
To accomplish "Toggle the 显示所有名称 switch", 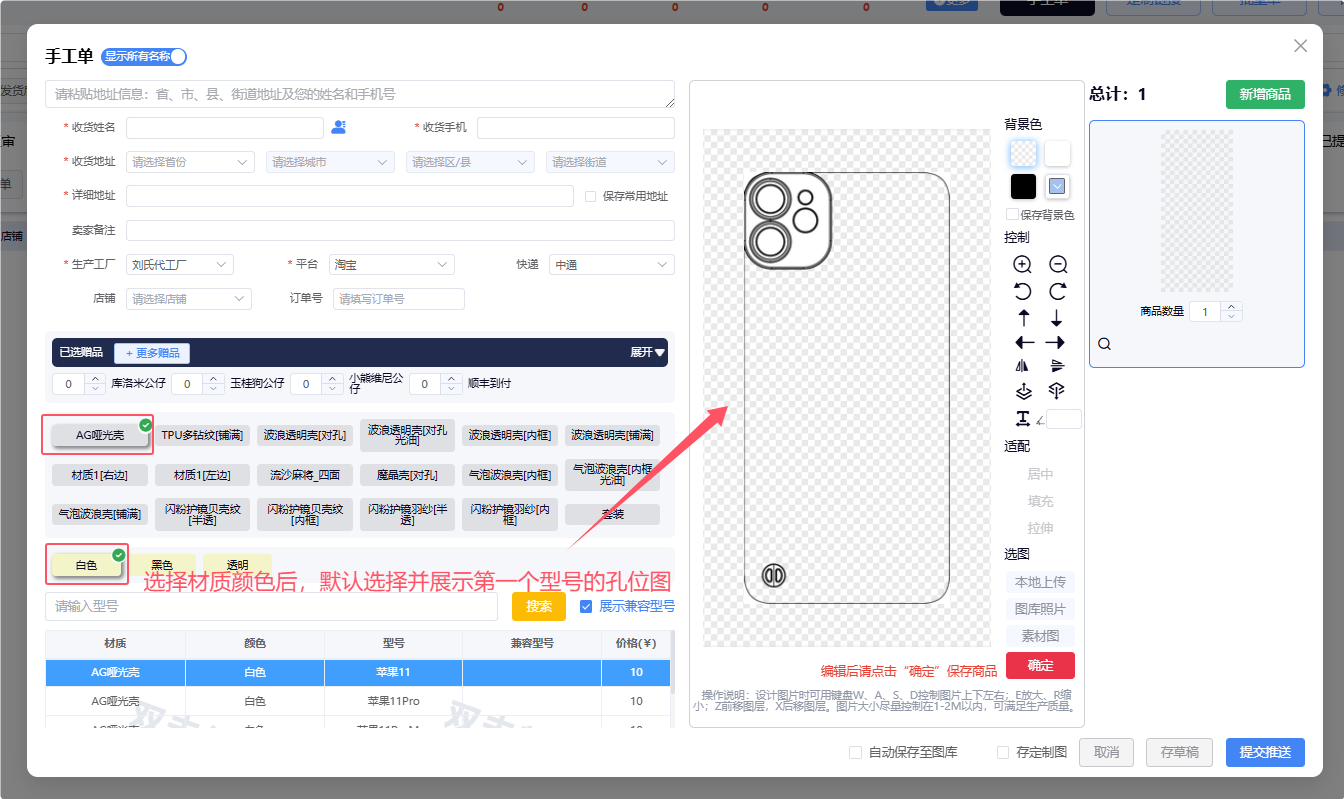I will [144, 57].
